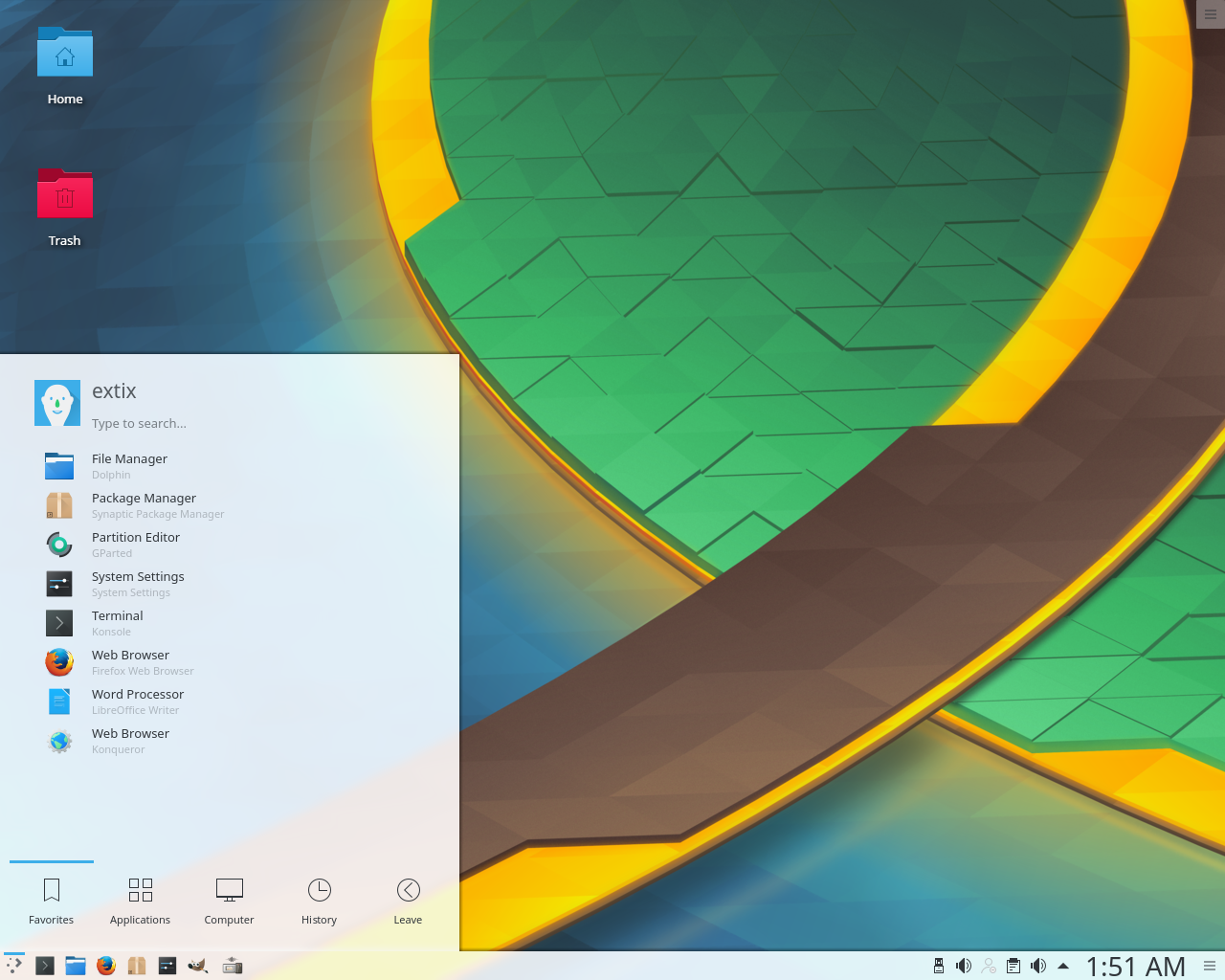The image size is (1225, 980).
Task: Click the 1:51 AM clock
Action: pyautogui.click(x=1136, y=967)
